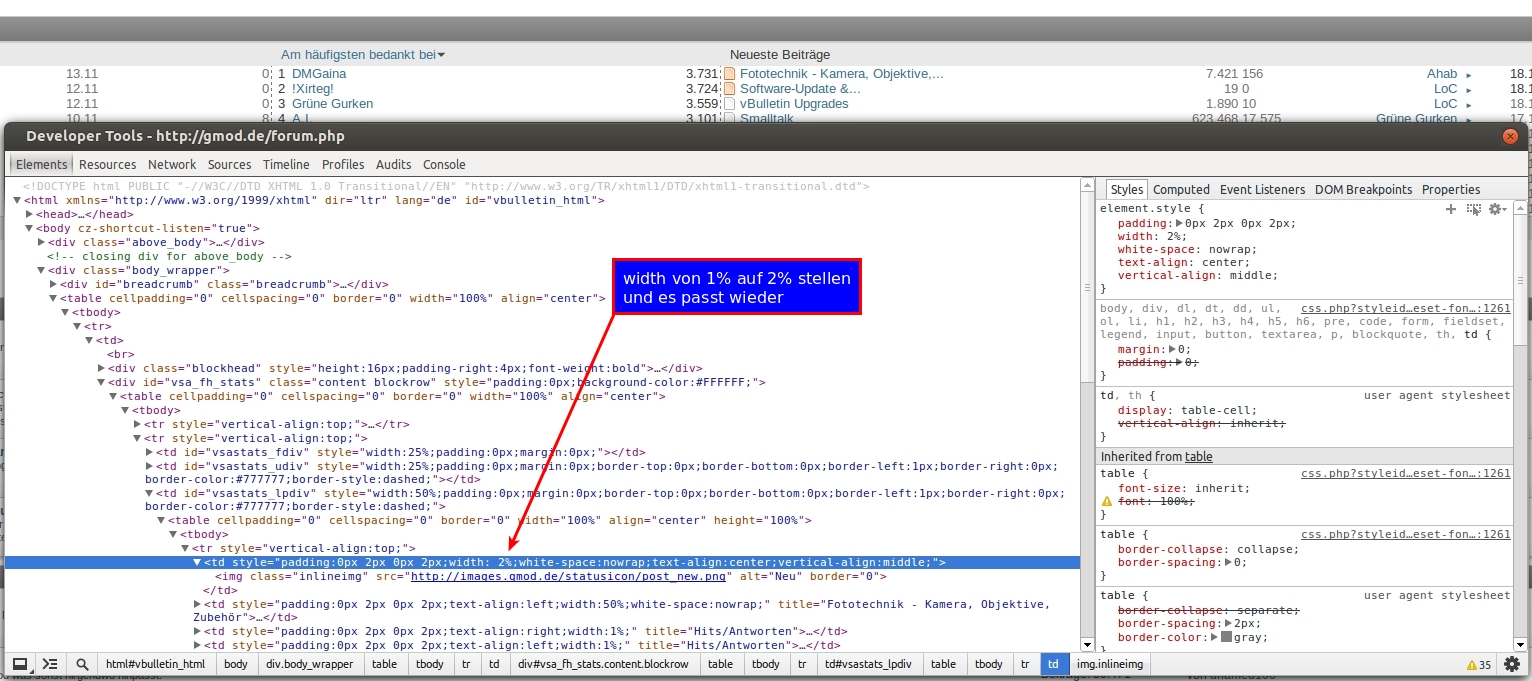The height and width of the screenshot is (681, 1532).
Task: Switch to the Network panel tab
Action: pos(172,164)
